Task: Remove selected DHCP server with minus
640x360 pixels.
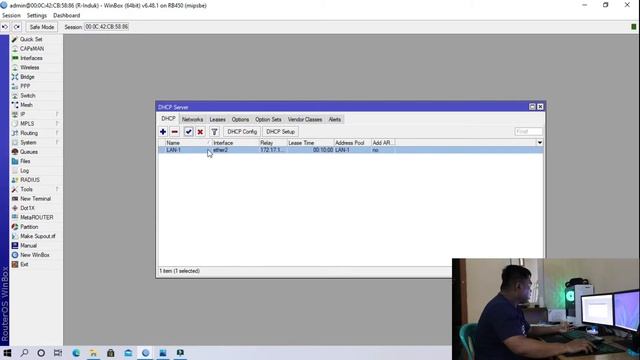Action: 175,132
